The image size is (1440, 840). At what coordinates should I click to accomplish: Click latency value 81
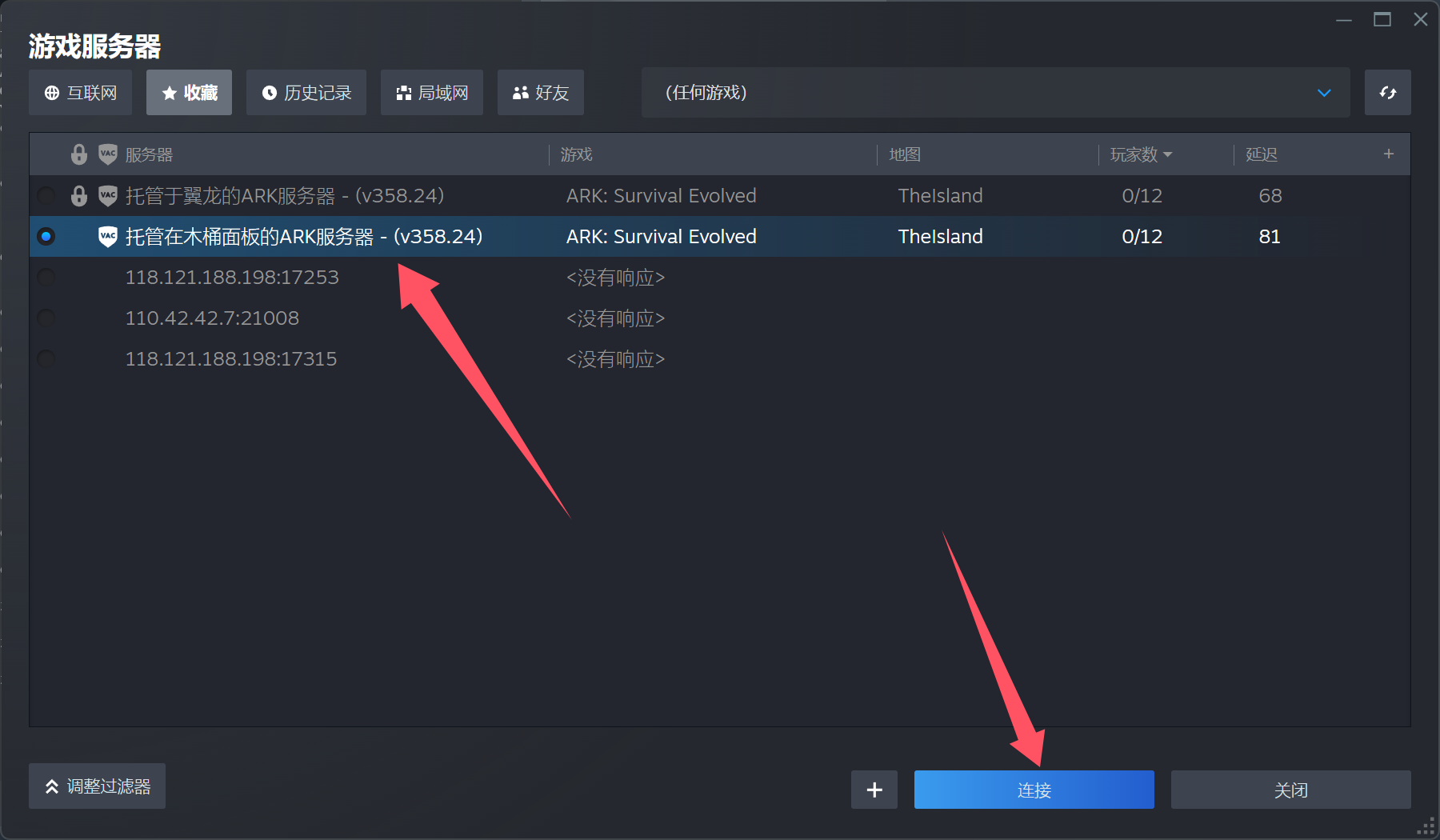(x=1270, y=237)
